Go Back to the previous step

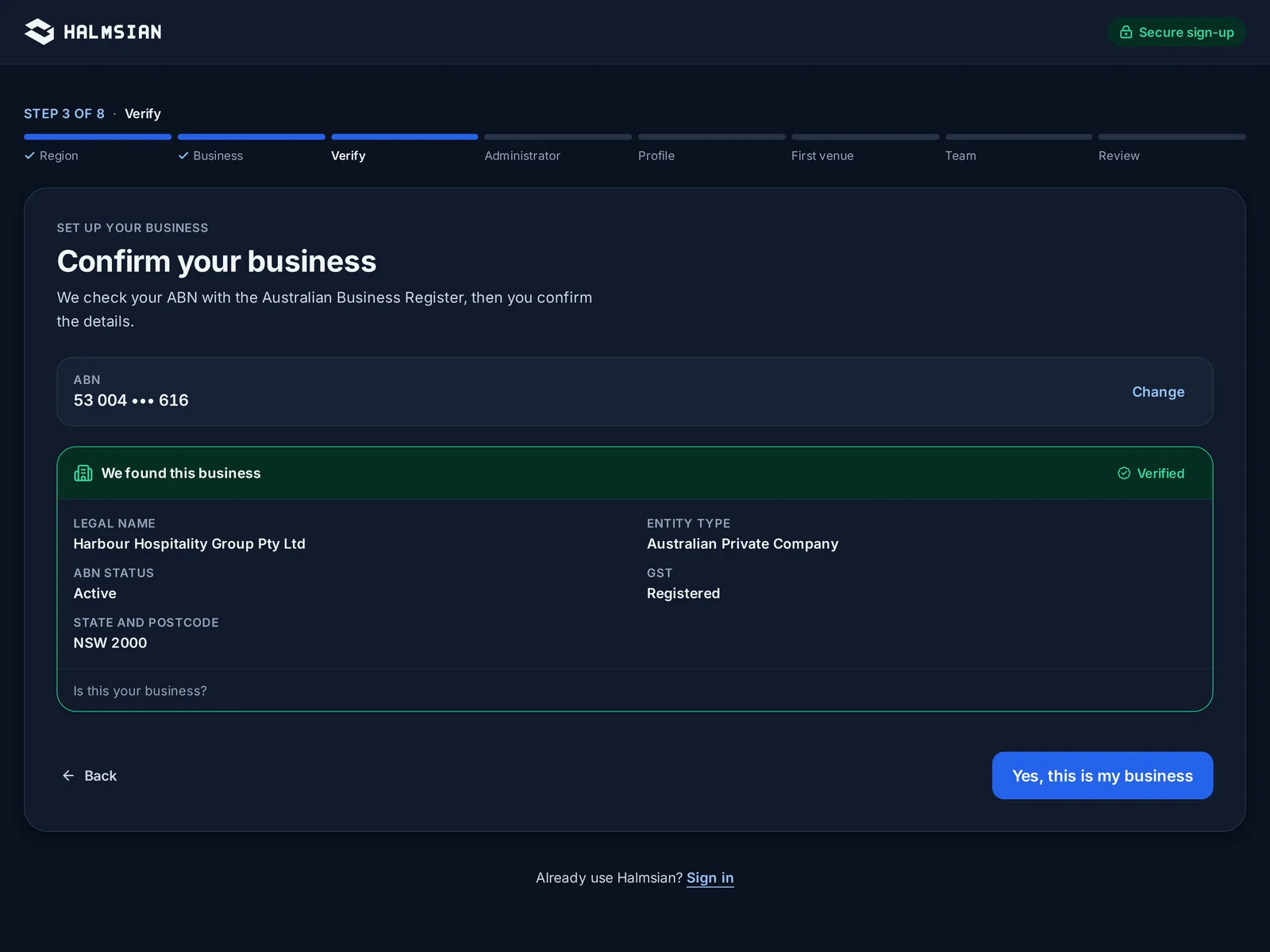tap(90, 775)
